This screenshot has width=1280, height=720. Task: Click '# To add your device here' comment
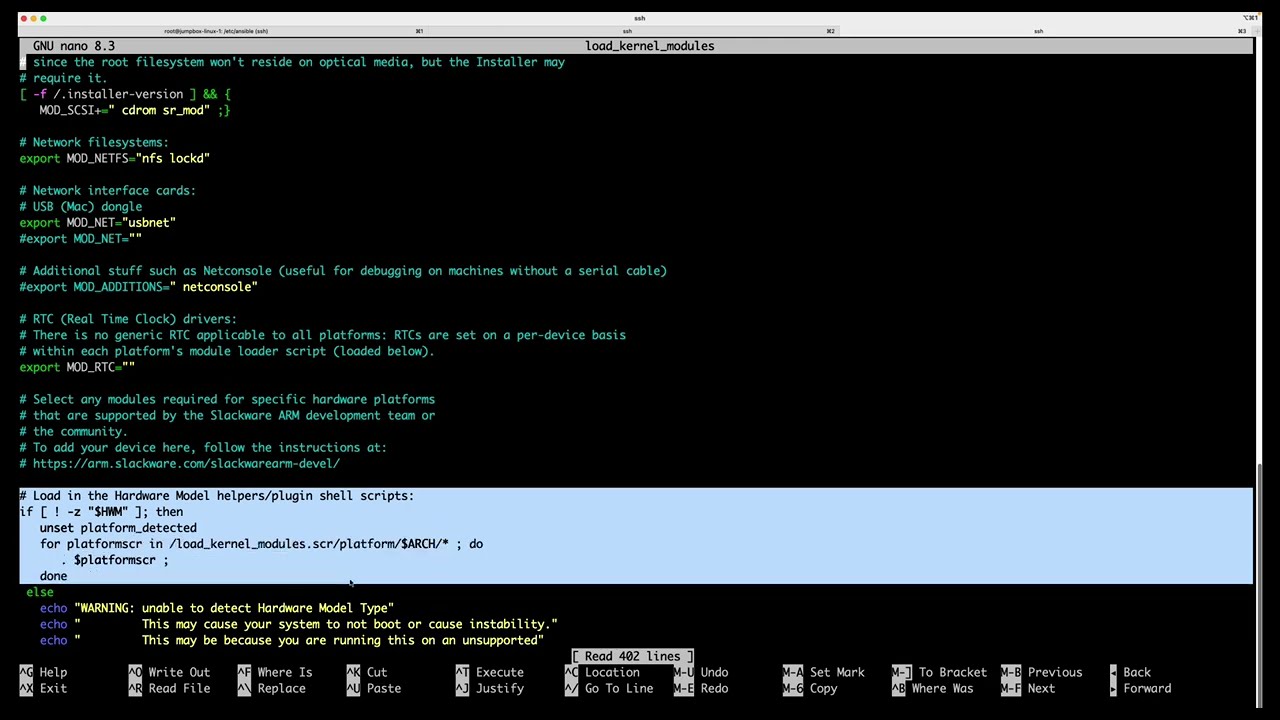pos(203,447)
